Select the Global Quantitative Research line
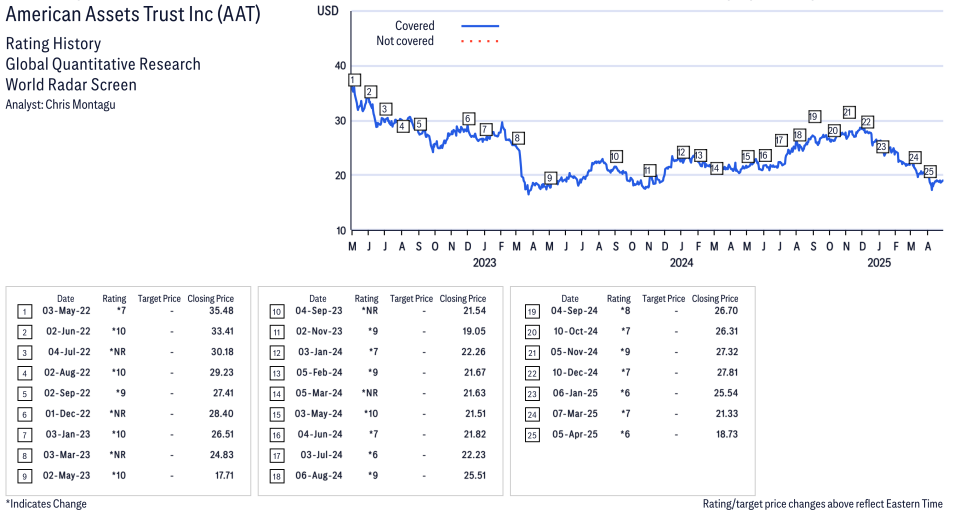 [x=103, y=64]
